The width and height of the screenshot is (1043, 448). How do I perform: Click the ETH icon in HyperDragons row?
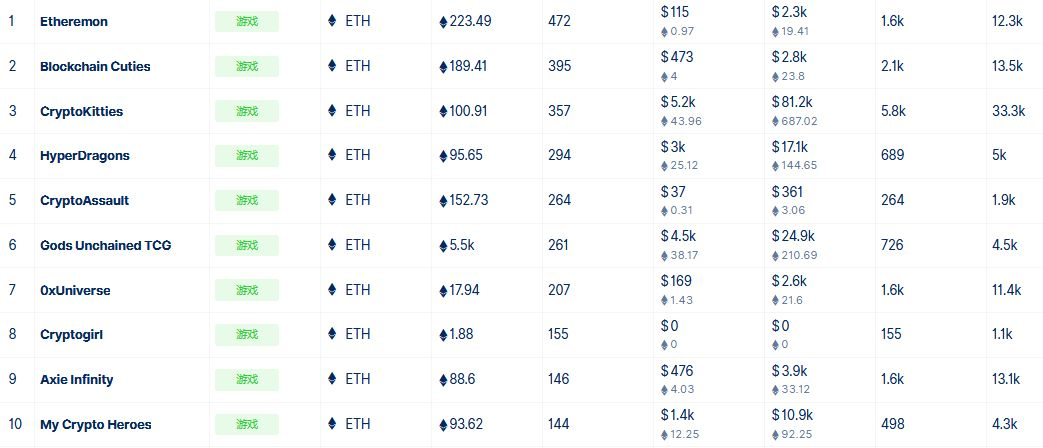click(333, 155)
